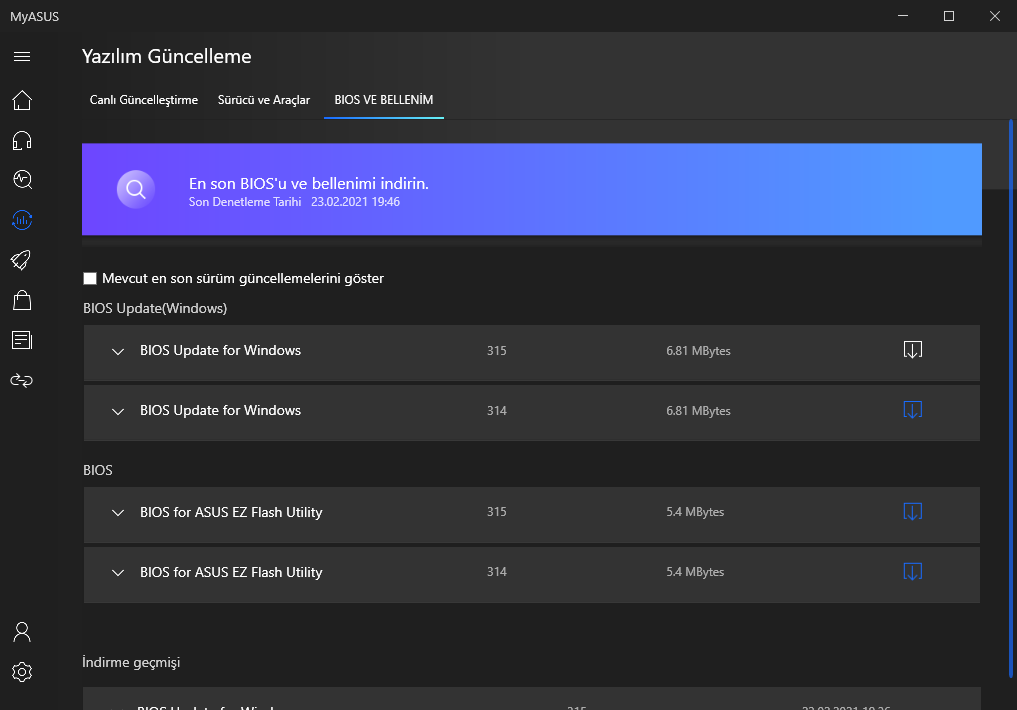Open the rocket icon in sidebar

(22, 260)
